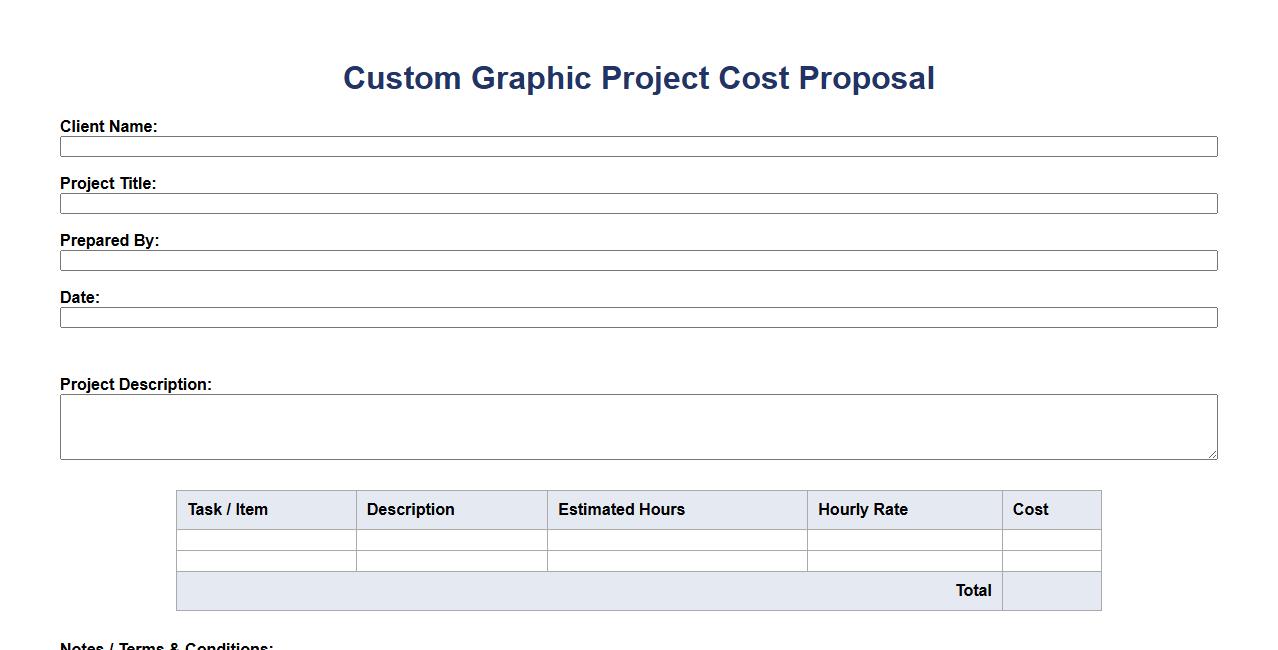Click the Estimated Hours column header

point(621,510)
